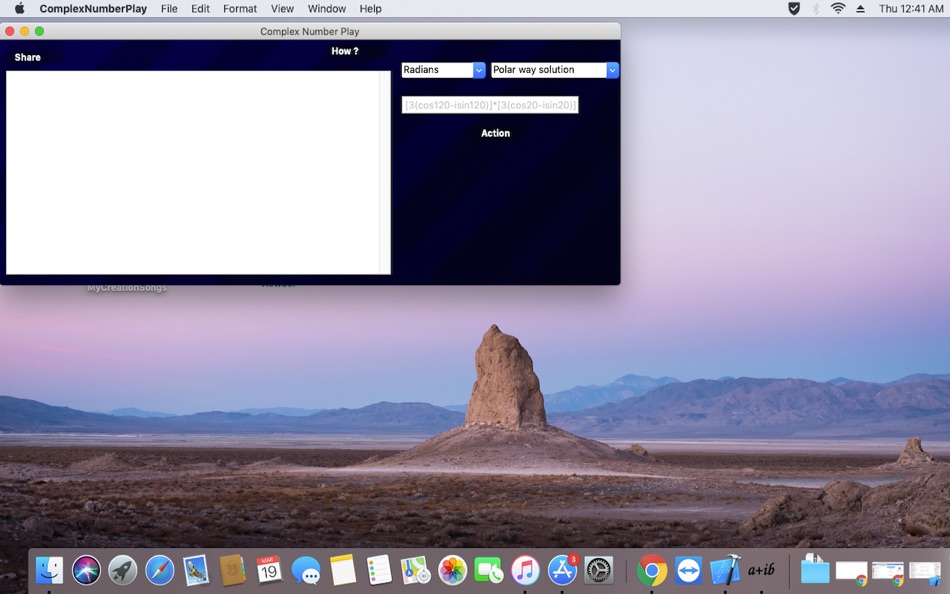This screenshot has height=594, width=950.
Task: Focus the complex expression input field
Action: tap(490, 105)
